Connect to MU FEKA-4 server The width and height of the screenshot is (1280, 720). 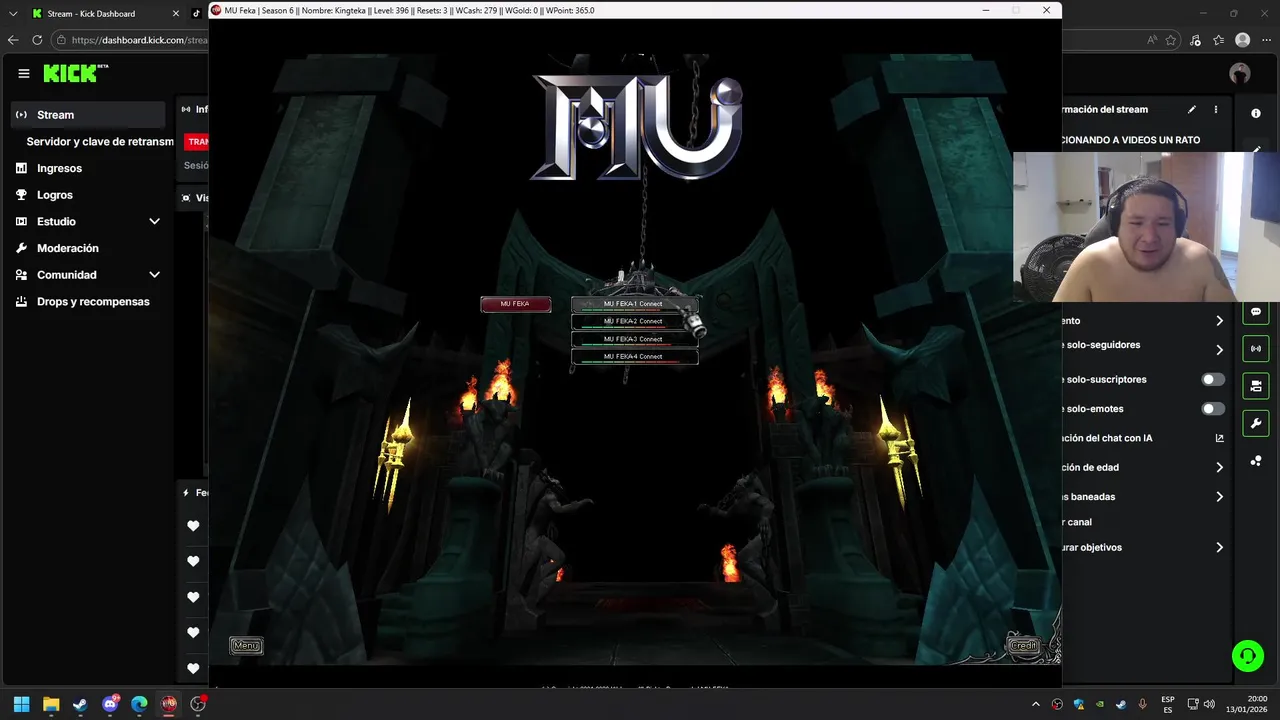pyautogui.click(x=634, y=357)
